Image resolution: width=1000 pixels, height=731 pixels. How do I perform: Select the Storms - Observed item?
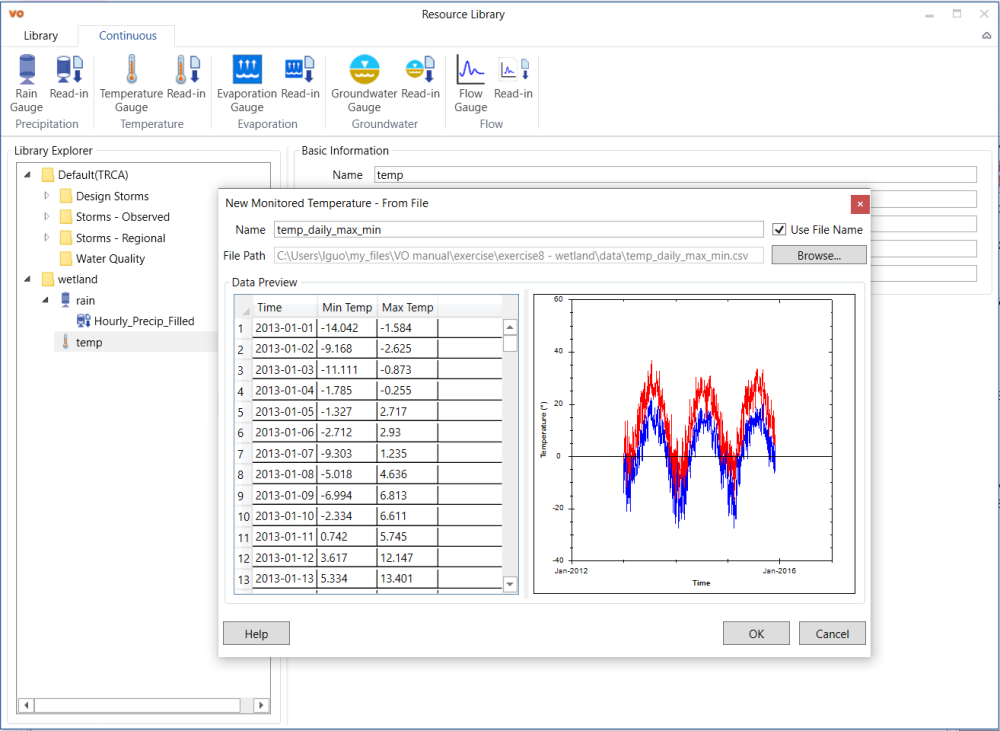coord(122,217)
